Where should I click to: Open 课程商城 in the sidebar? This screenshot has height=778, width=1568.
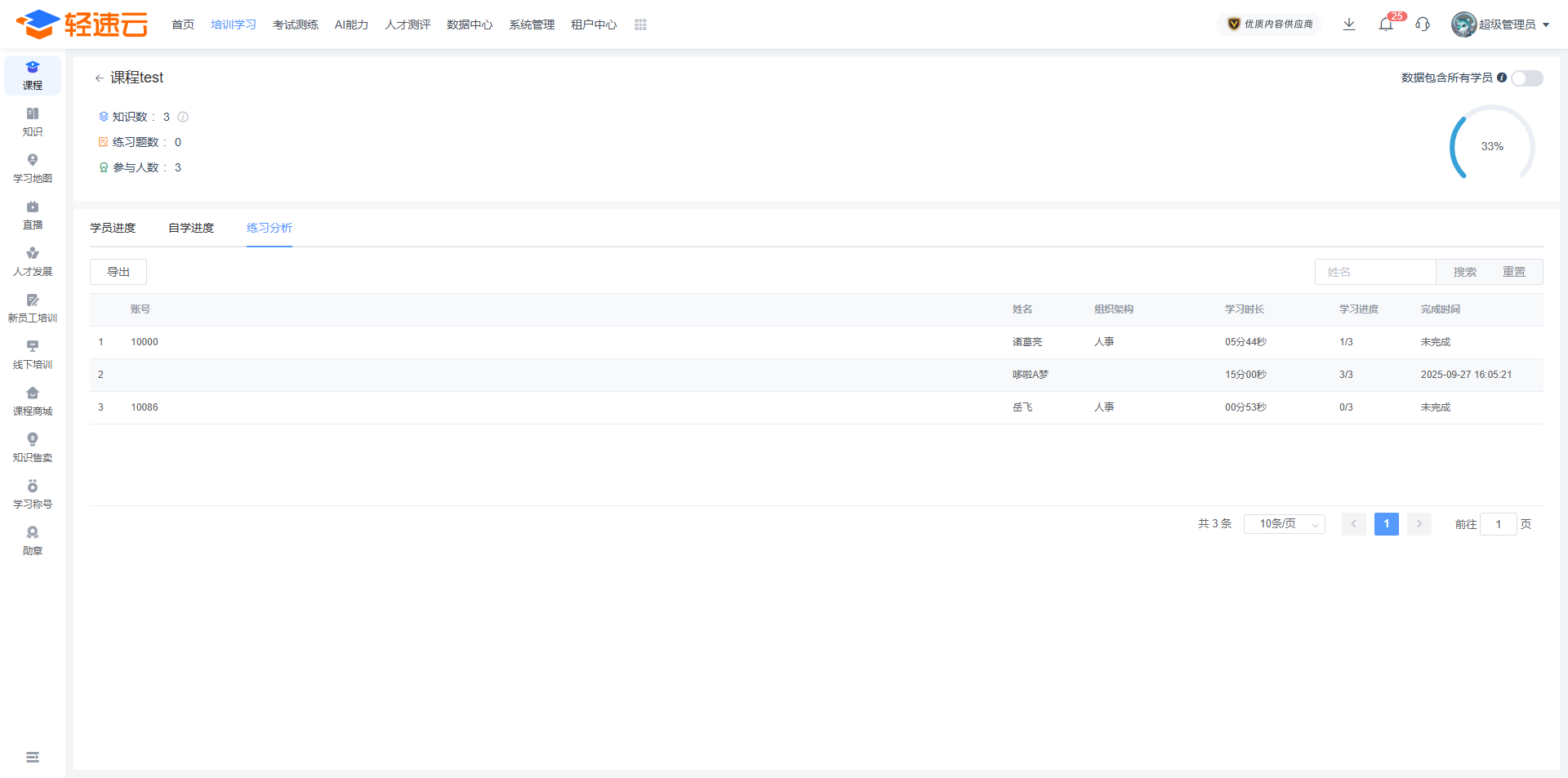[x=33, y=401]
